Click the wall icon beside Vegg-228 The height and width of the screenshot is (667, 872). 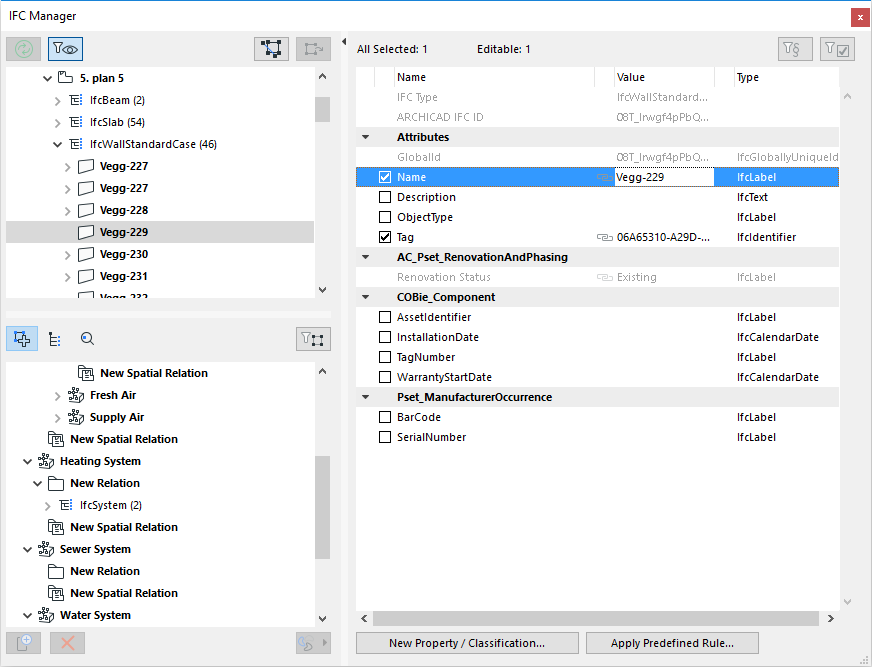86,210
